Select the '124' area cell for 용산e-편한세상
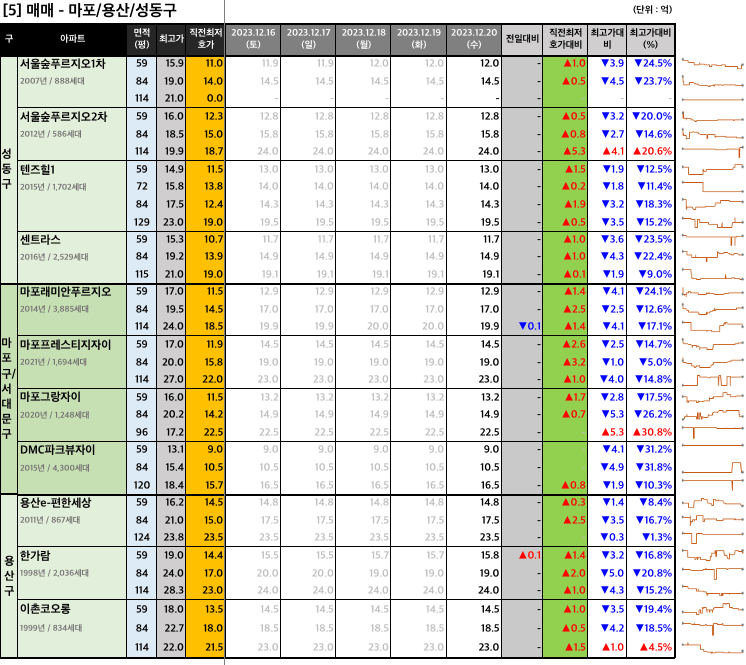 pos(142,538)
